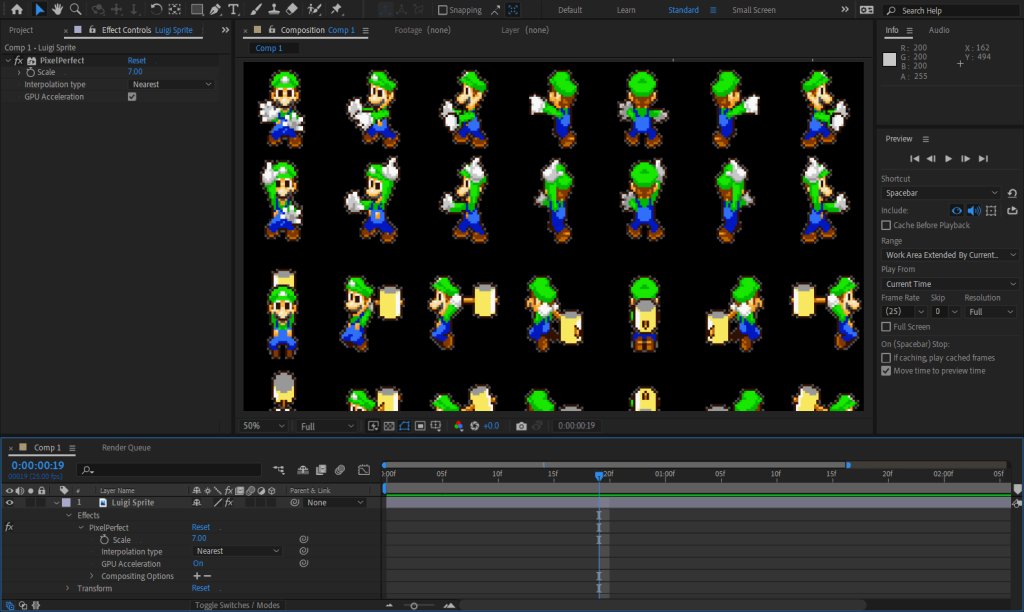Select the Type tool
The height and width of the screenshot is (612, 1024).
click(235, 9)
